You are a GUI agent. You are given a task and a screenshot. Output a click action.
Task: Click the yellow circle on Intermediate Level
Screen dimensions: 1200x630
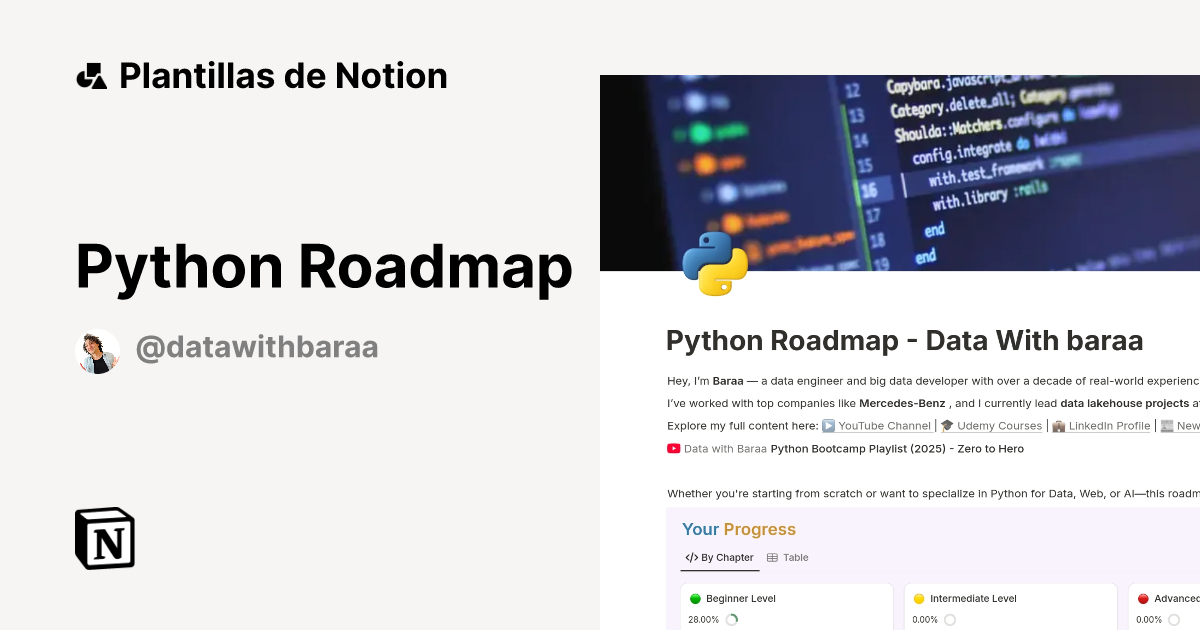coord(919,599)
